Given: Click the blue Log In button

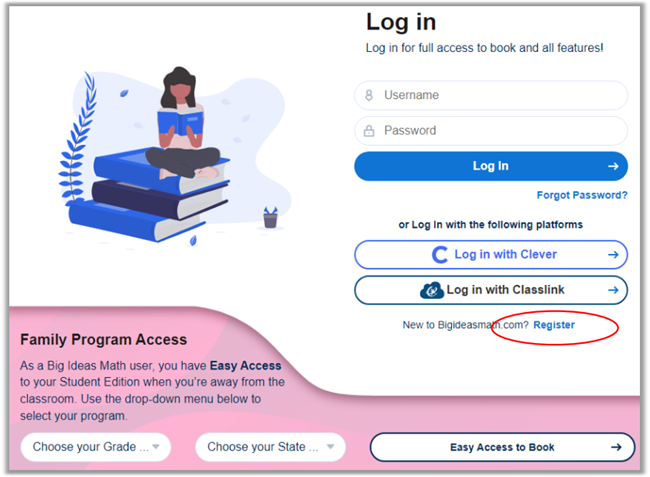Looking at the screenshot, I should 491,166.
